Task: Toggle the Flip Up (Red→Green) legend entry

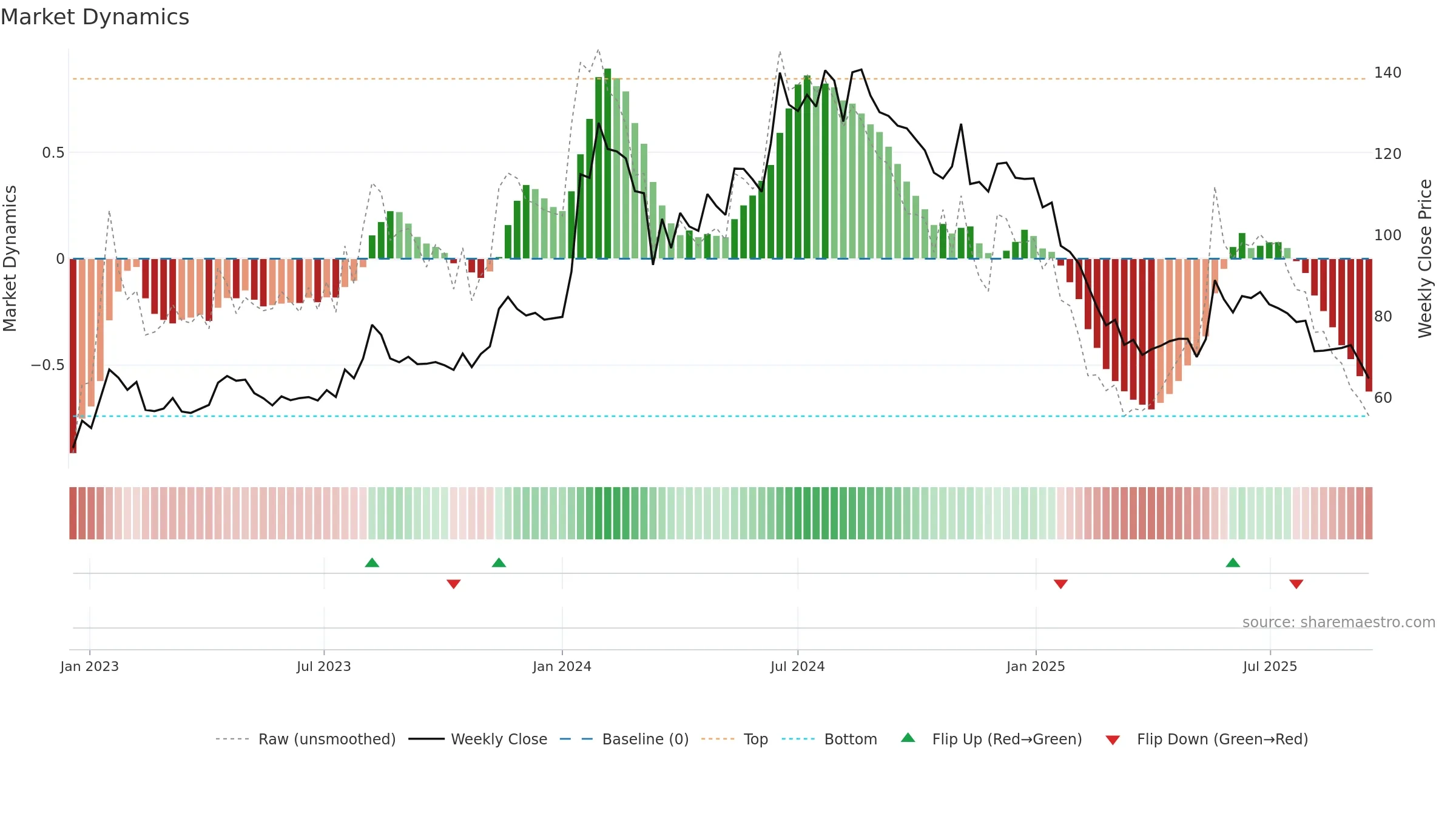Action: pyautogui.click(x=991, y=739)
